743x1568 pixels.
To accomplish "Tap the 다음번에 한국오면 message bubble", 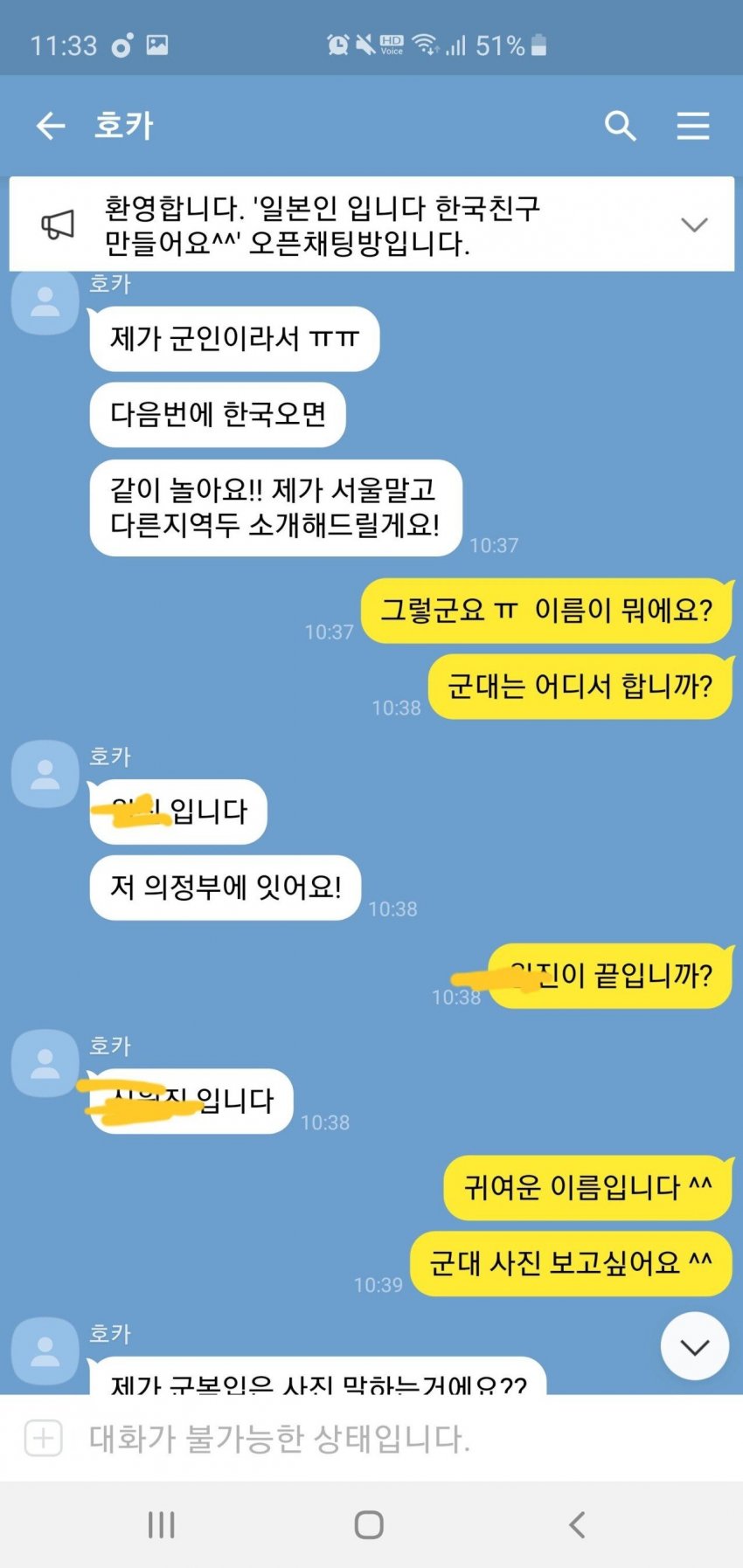I will click(218, 414).
